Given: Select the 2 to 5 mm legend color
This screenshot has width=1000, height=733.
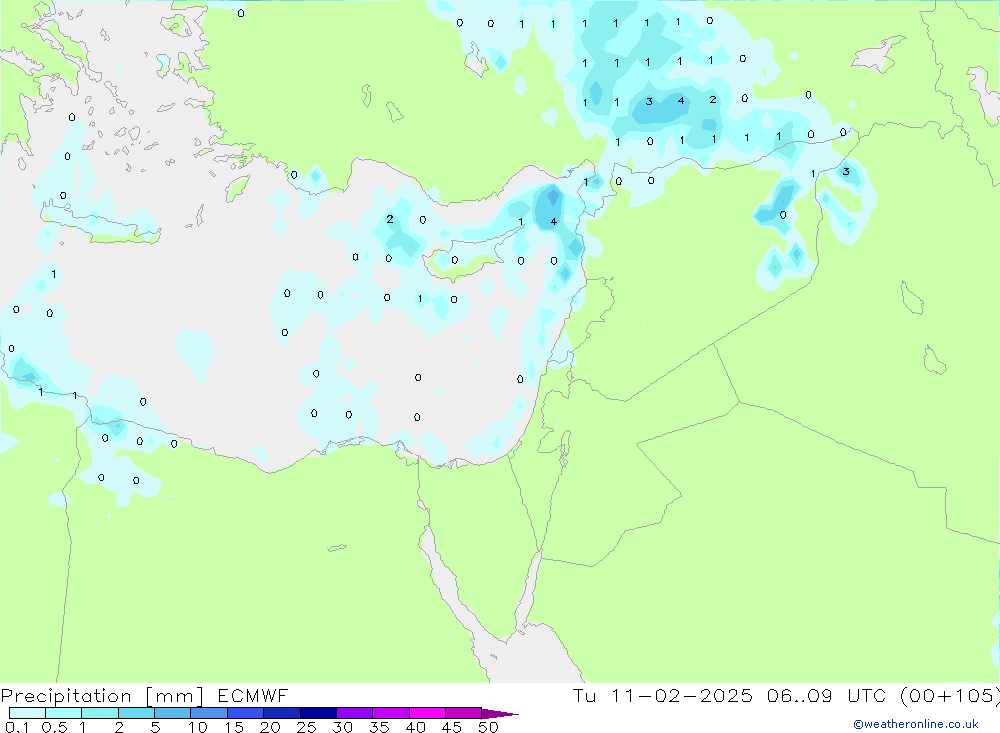Looking at the screenshot, I should coord(136,713).
